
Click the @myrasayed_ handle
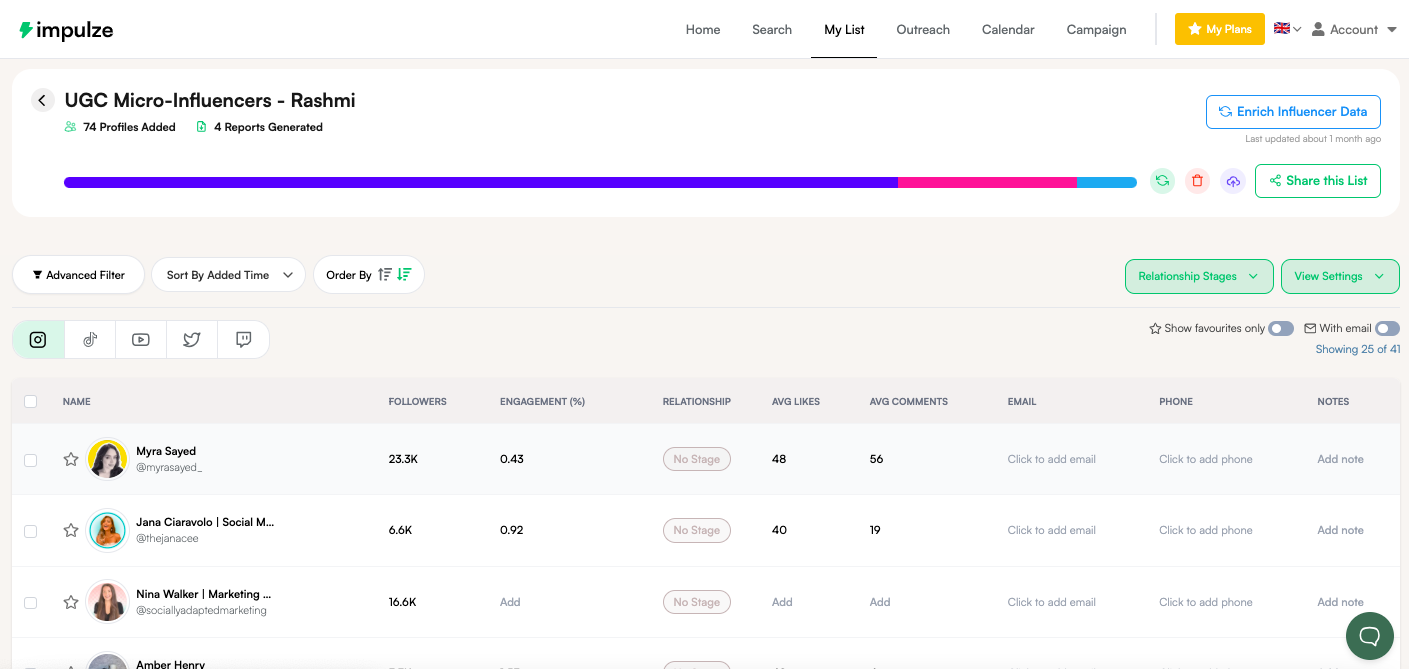tap(169, 467)
